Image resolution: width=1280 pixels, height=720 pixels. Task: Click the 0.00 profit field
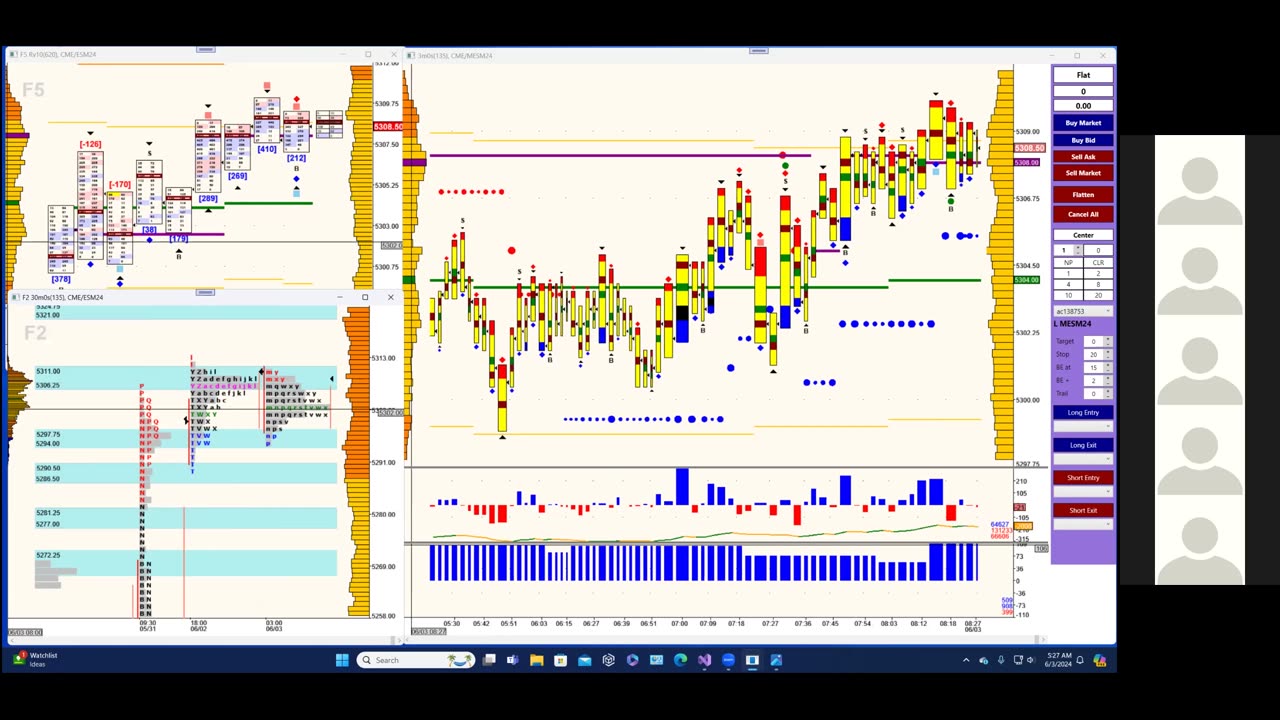tap(1083, 105)
